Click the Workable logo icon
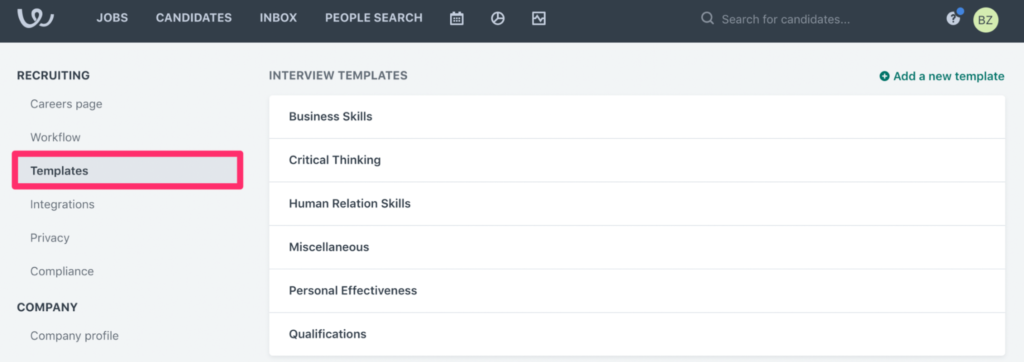The width and height of the screenshot is (1024, 362). click(x=35, y=18)
